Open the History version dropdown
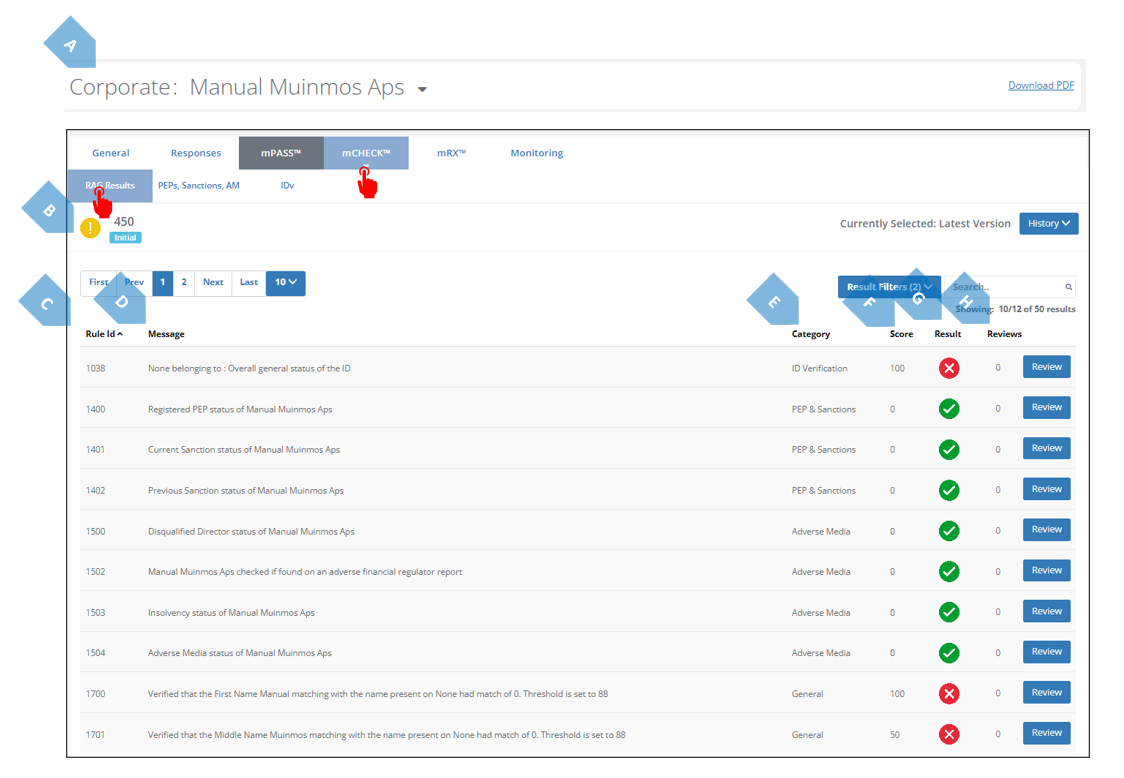The width and height of the screenshot is (1124, 778). (x=1048, y=223)
